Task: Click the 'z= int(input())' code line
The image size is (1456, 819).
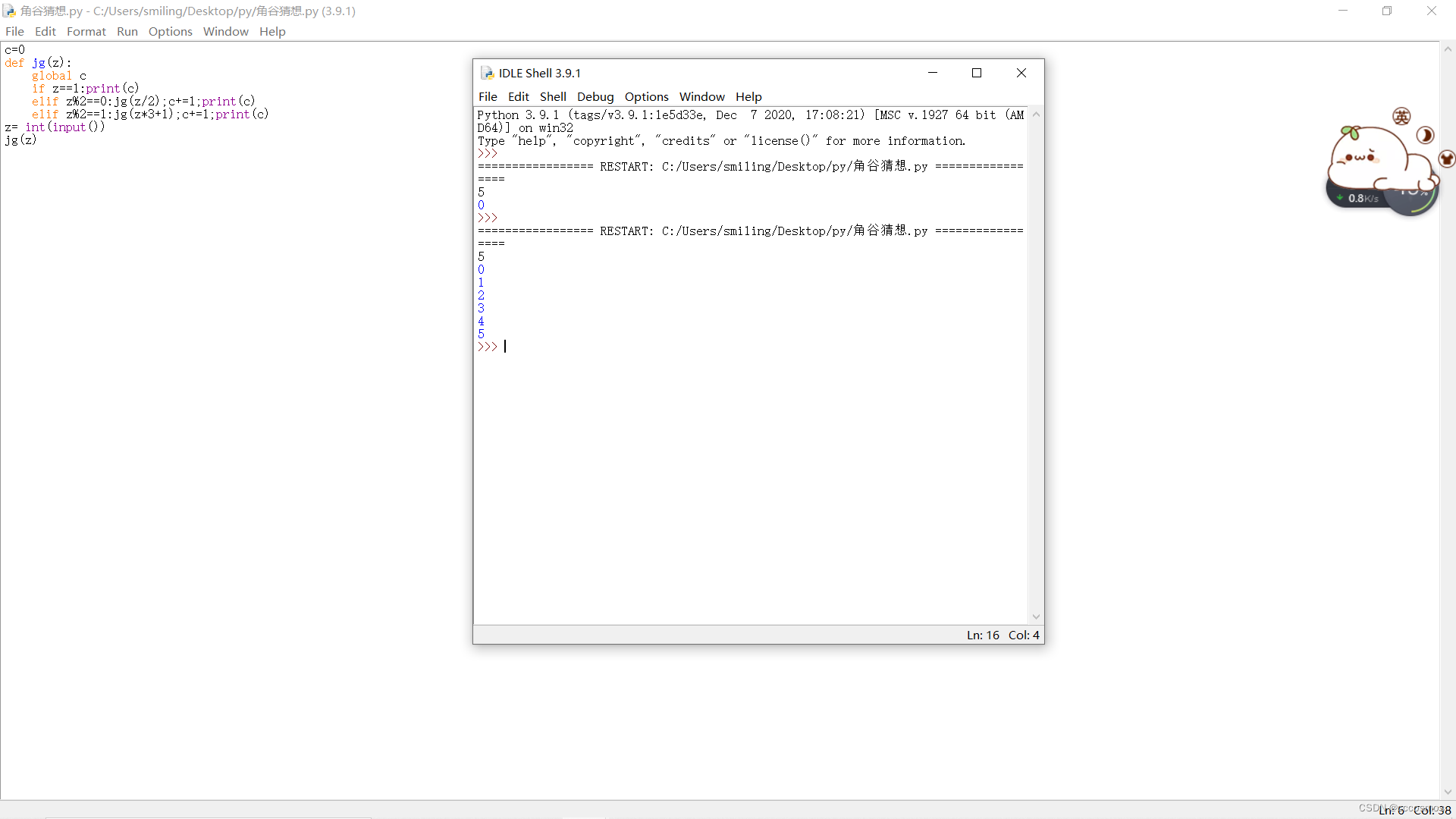Action: point(55,127)
